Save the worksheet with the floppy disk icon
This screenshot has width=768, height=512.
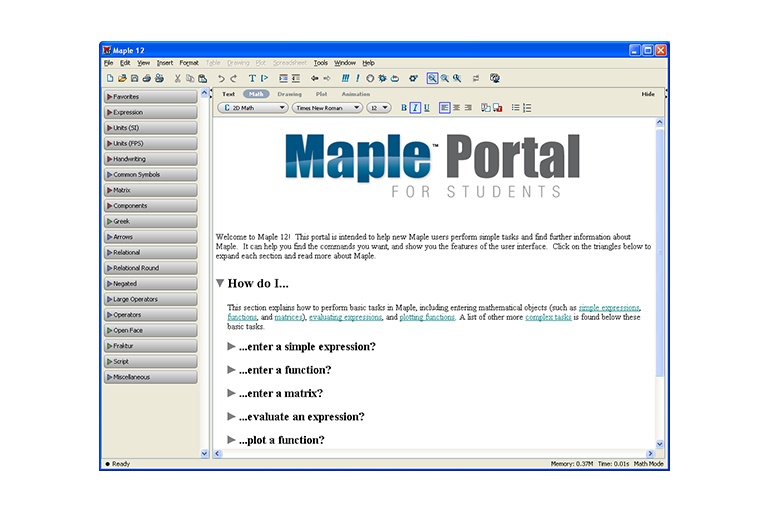[134, 78]
